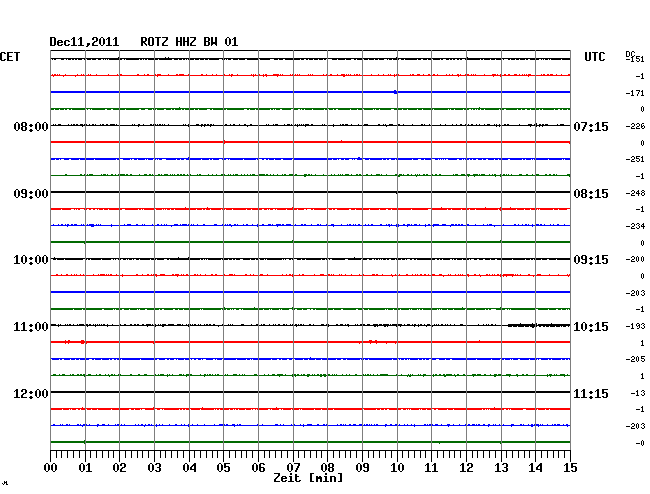Click the UTC timezone label
The image size is (650, 494).
(x=594, y=57)
